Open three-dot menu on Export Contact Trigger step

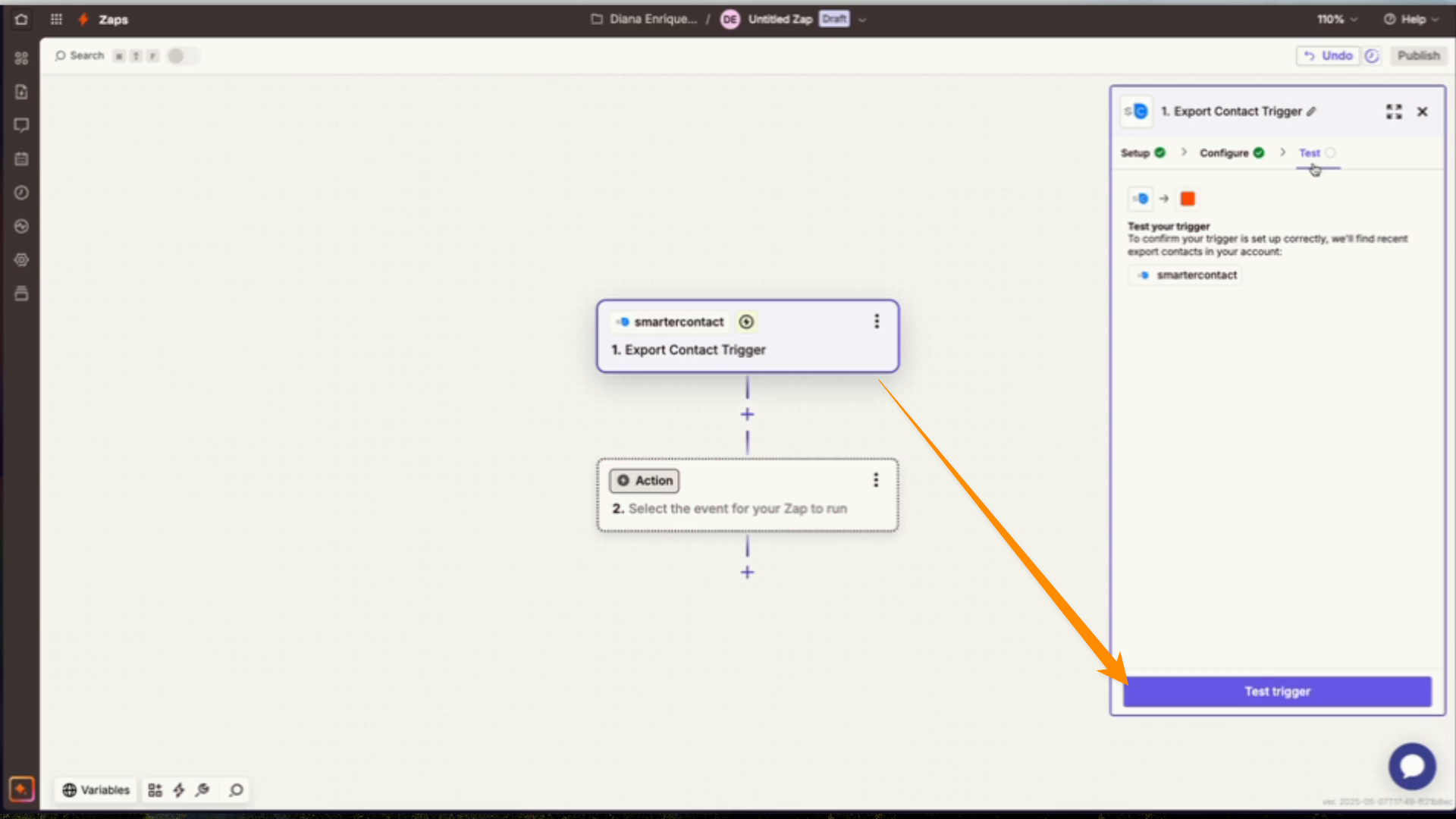877,322
